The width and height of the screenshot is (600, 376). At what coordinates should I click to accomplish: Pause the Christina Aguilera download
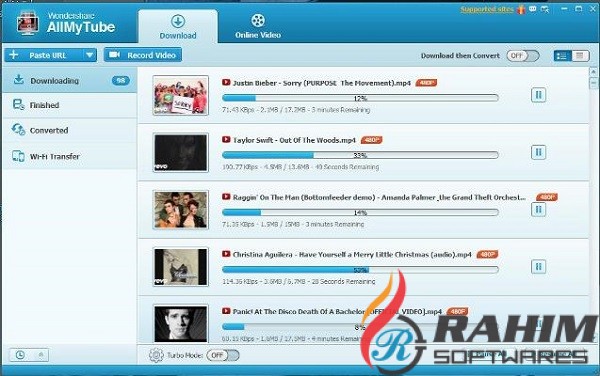[x=538, y=267]
